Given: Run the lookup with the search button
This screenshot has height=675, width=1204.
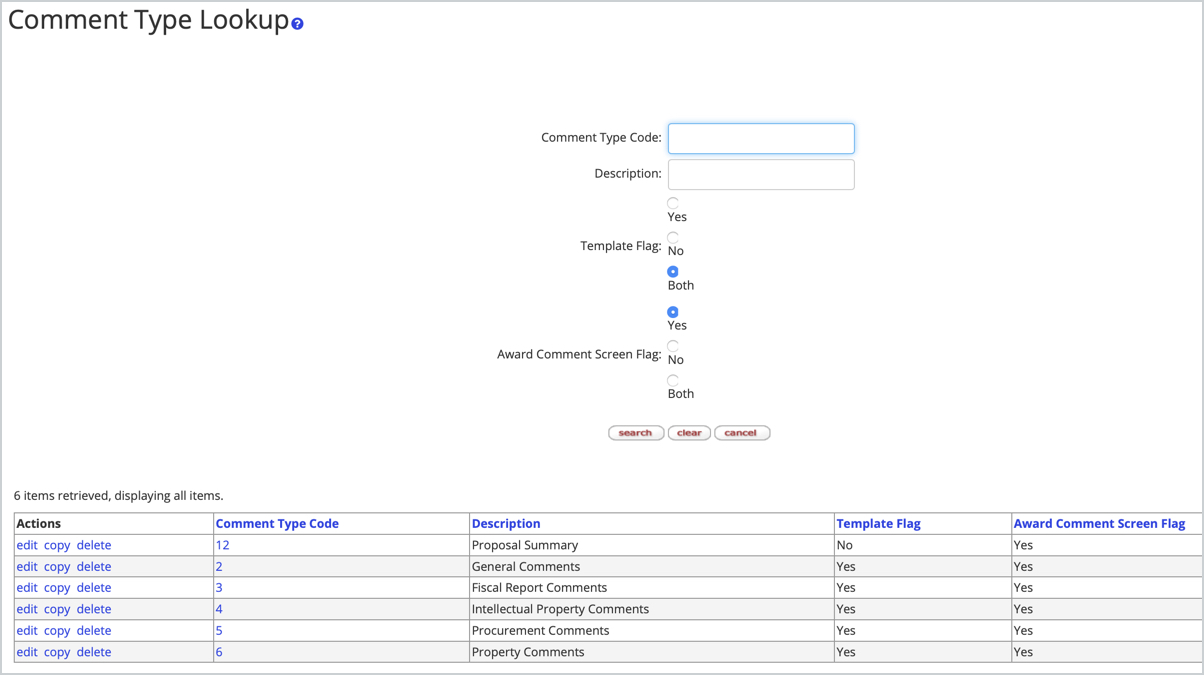Looking at the screenshot, I should click(x=636, y=433).
